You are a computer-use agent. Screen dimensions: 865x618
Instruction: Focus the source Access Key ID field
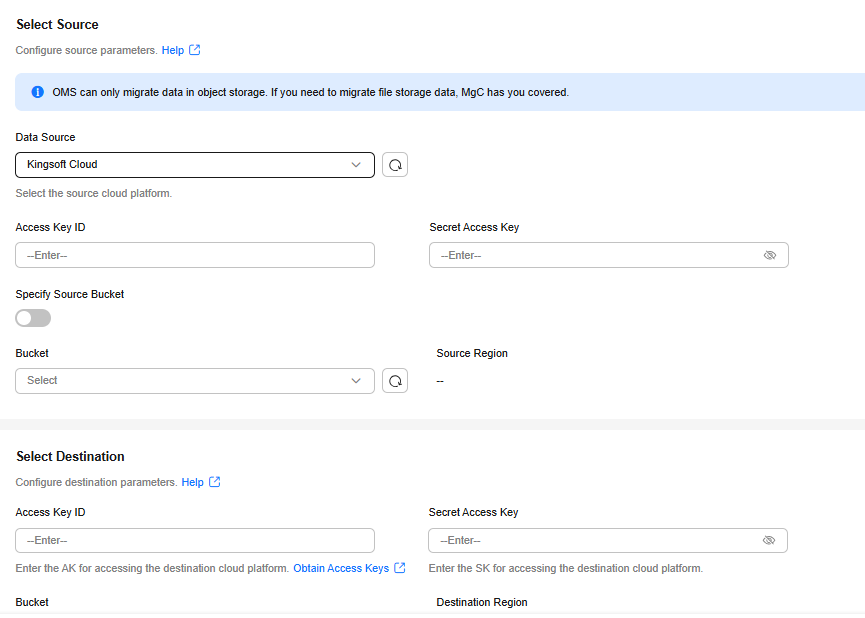click(x=195, y=255)
